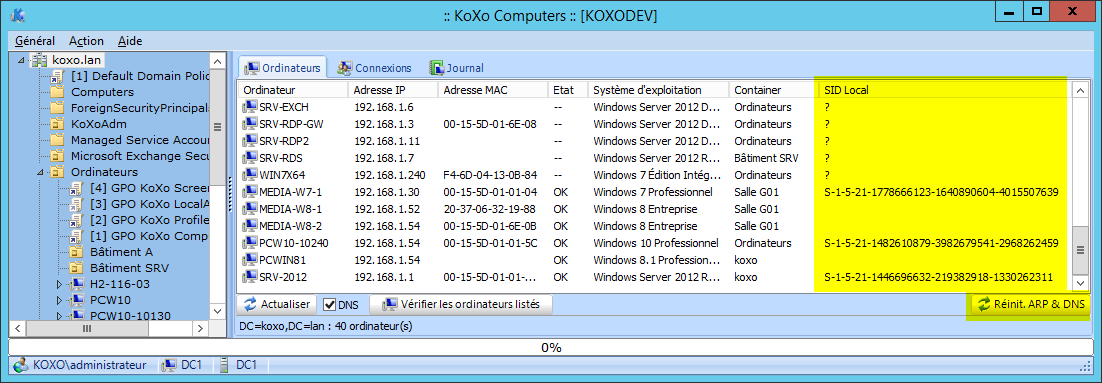Sort by the Système d'exploitation column header
The height and width of the screenshot is (383, 1102).
click(658, 90)
